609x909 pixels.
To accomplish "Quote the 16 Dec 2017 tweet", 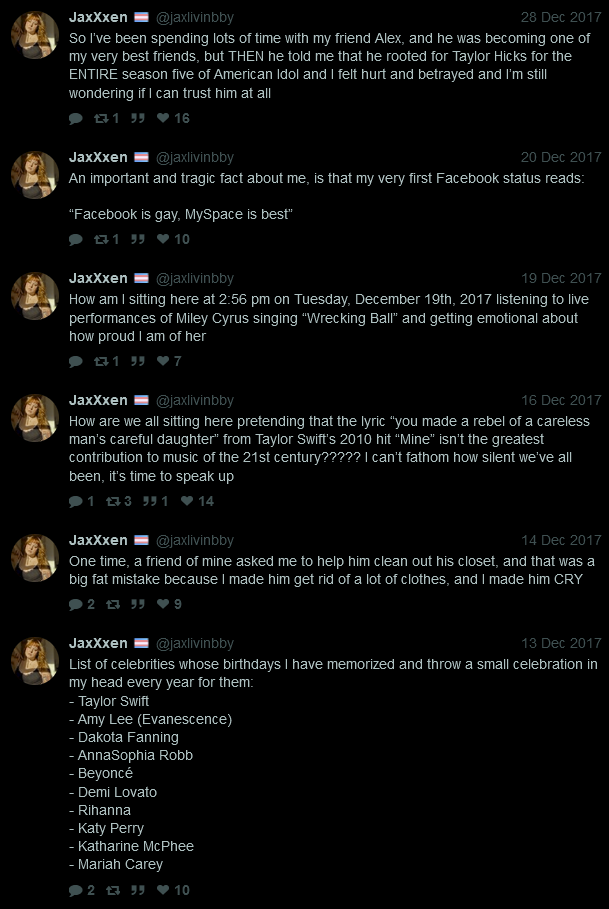I will [x=149, y=501].
